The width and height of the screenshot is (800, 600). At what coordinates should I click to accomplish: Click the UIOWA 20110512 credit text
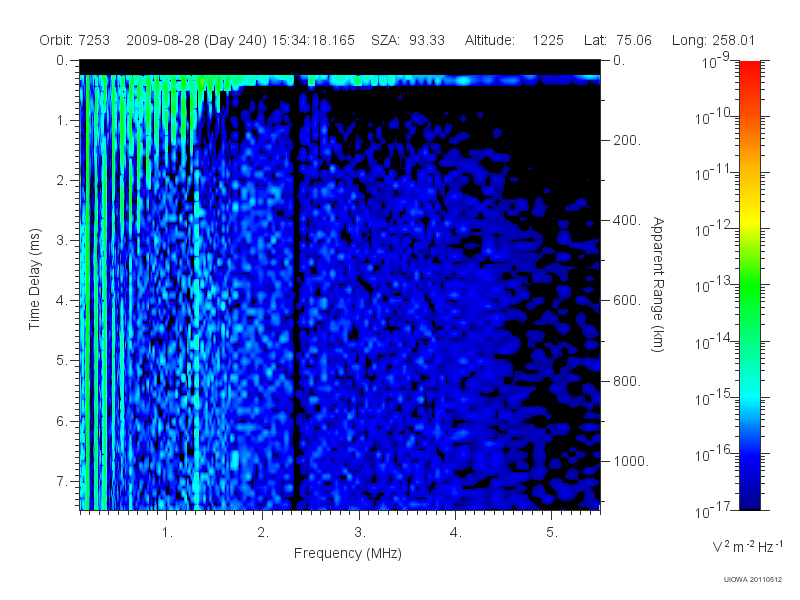click(x=752, y=580)
